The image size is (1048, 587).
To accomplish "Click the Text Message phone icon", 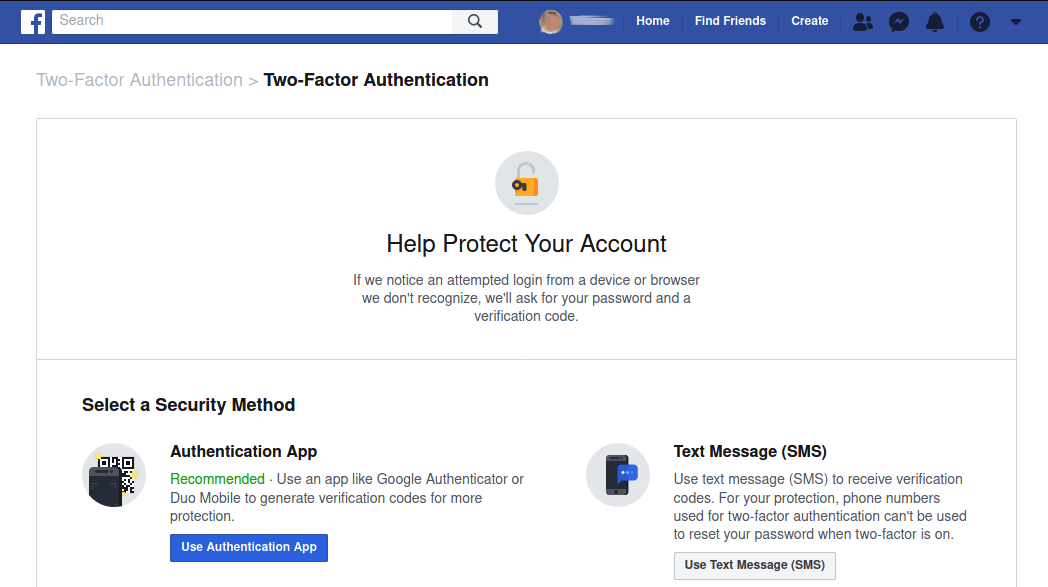I will point(618,475).
